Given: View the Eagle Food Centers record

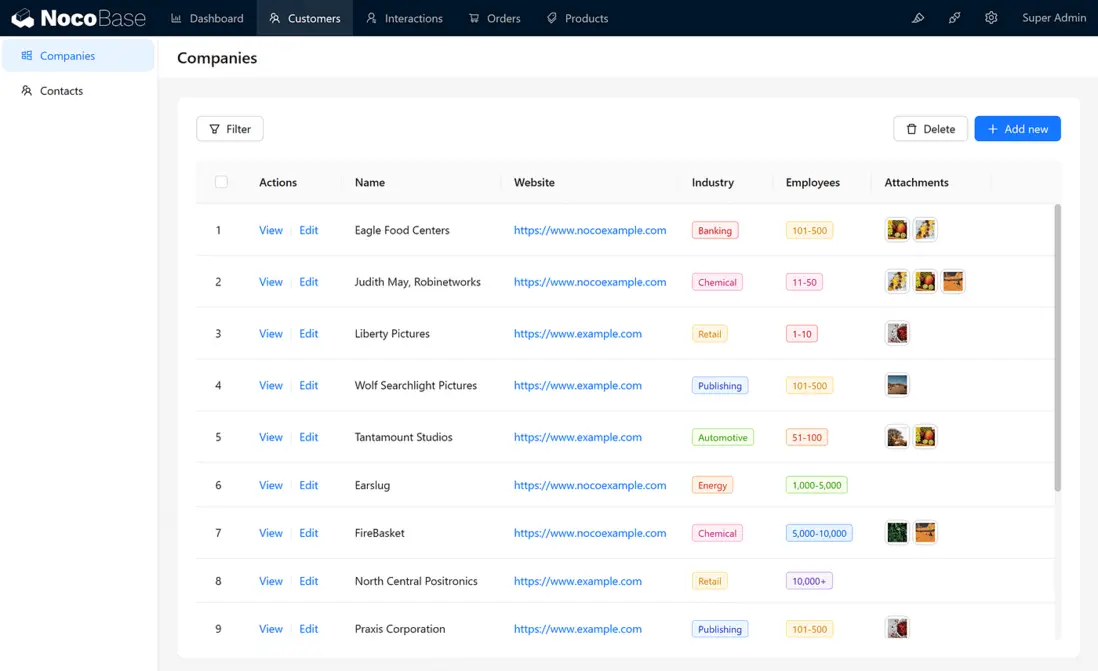Looking at the screenshot, I should [x=270, y=230].
